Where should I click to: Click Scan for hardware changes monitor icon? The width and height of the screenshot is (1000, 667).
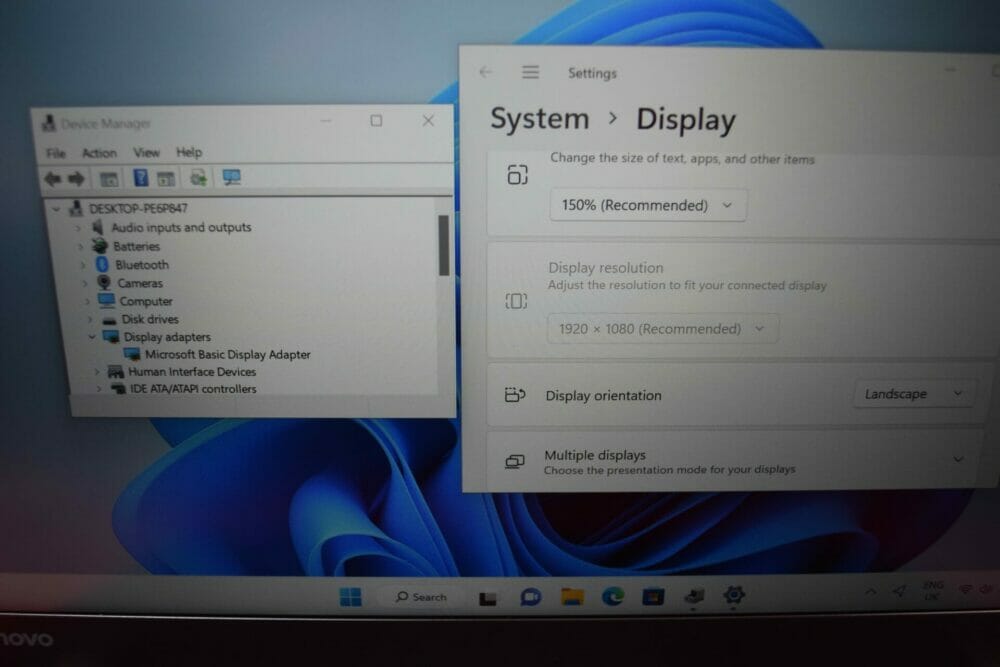[x=232, y=177]
